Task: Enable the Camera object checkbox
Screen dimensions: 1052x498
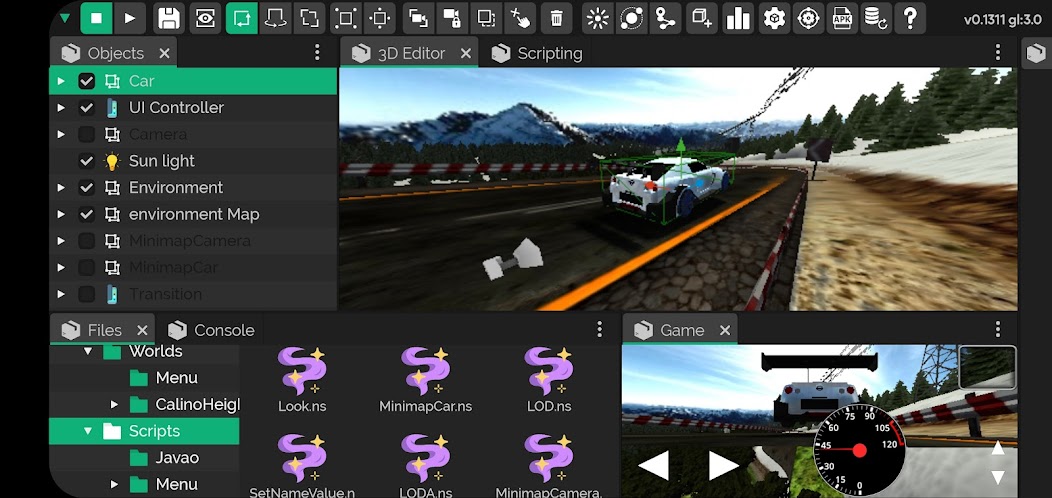Action: 87,134
